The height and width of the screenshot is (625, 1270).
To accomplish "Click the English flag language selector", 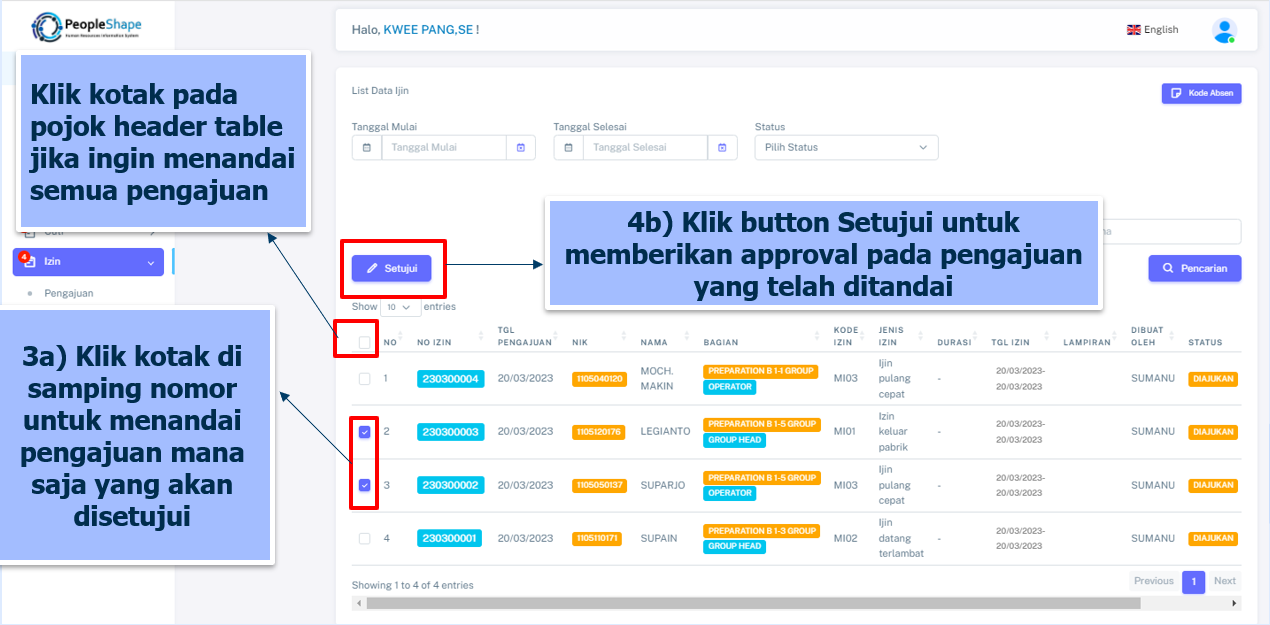I will 1152,30.
